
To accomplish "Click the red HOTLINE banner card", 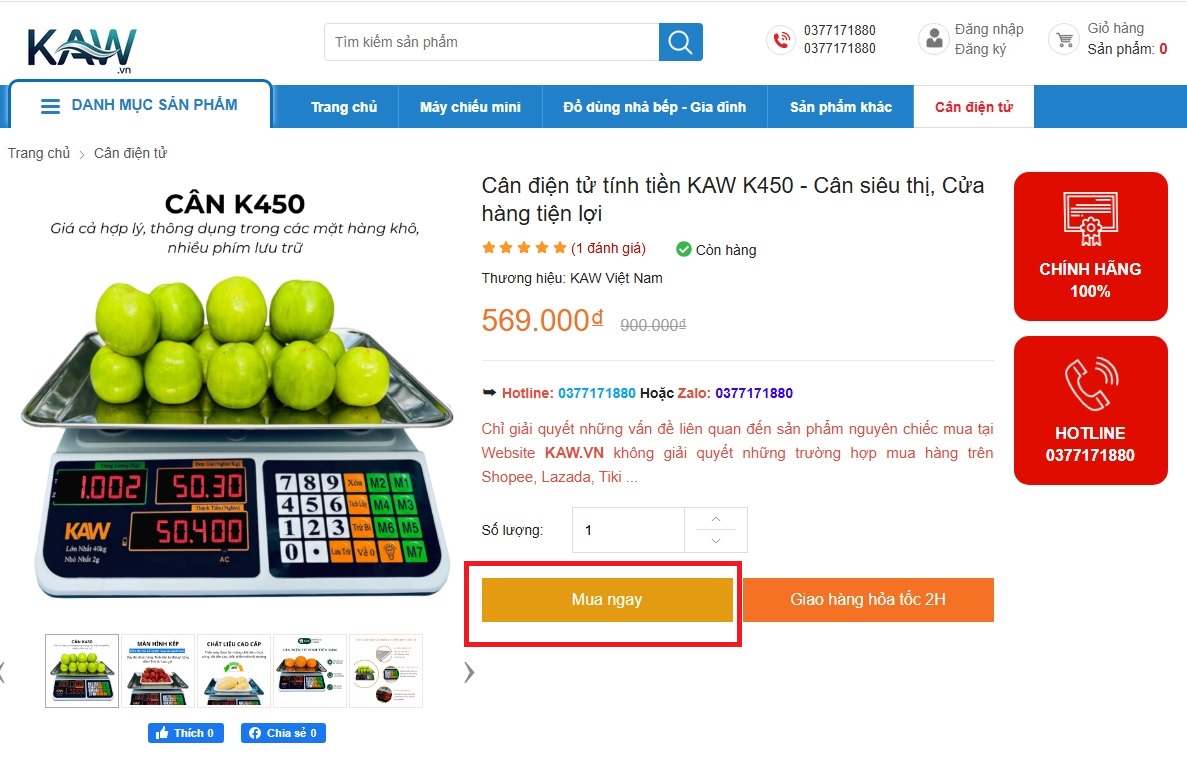I will click(1090, 410).
